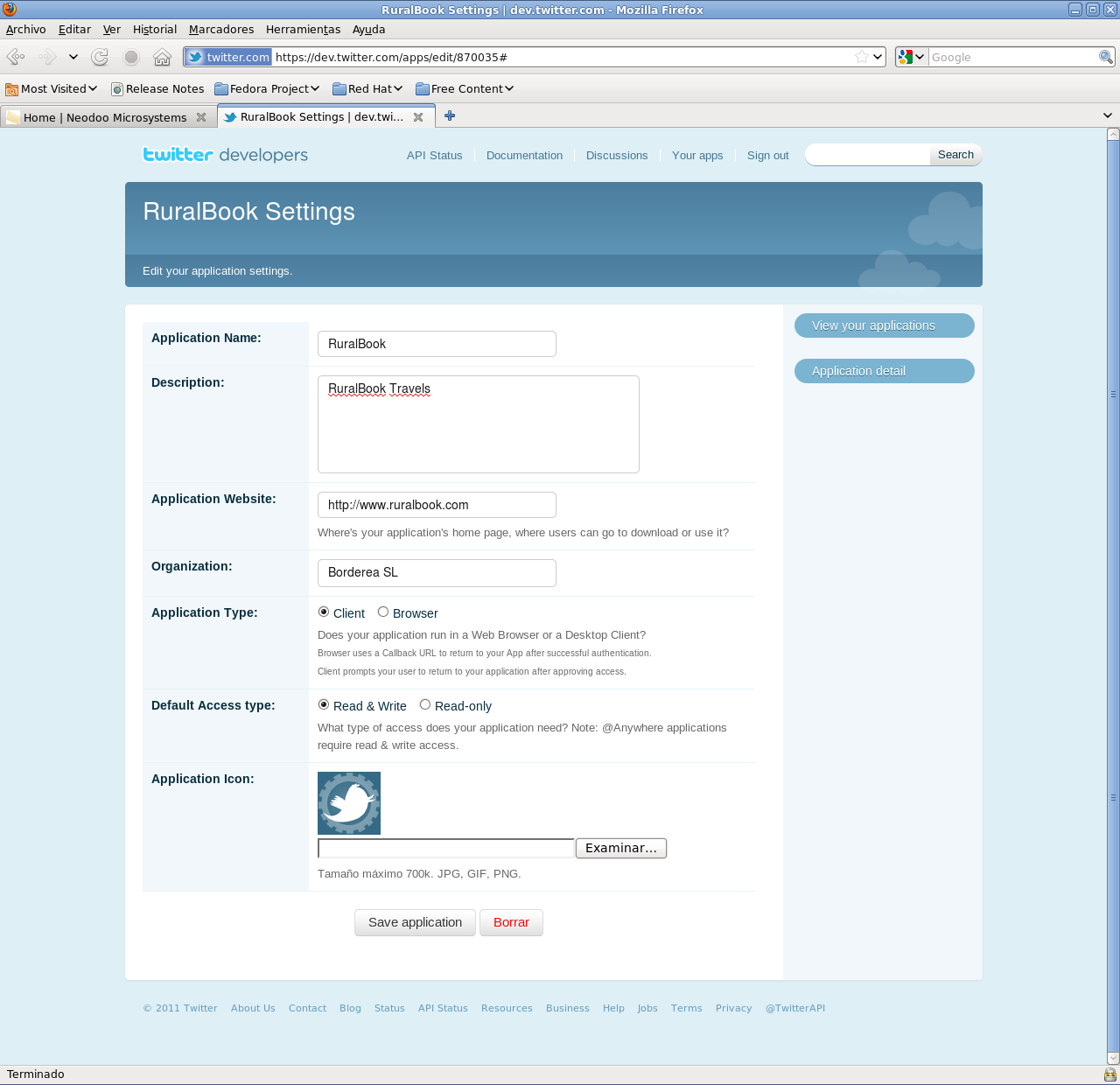Screen dimensions: 1120x1085
Task: Click the Sign out link
Action: click(767, 155)
